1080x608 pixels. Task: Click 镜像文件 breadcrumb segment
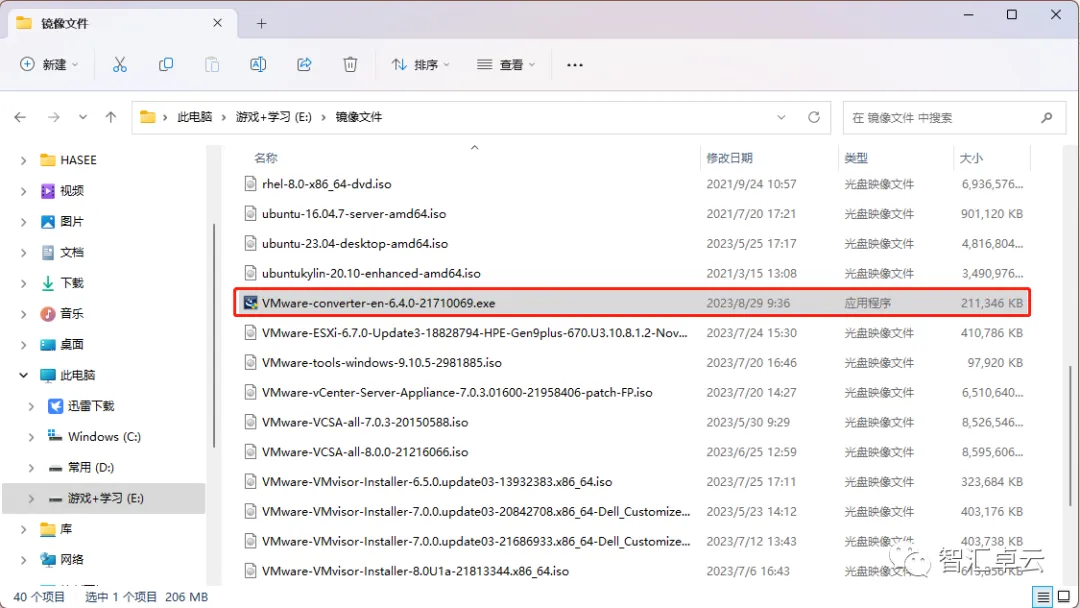(x=359, y=117)
